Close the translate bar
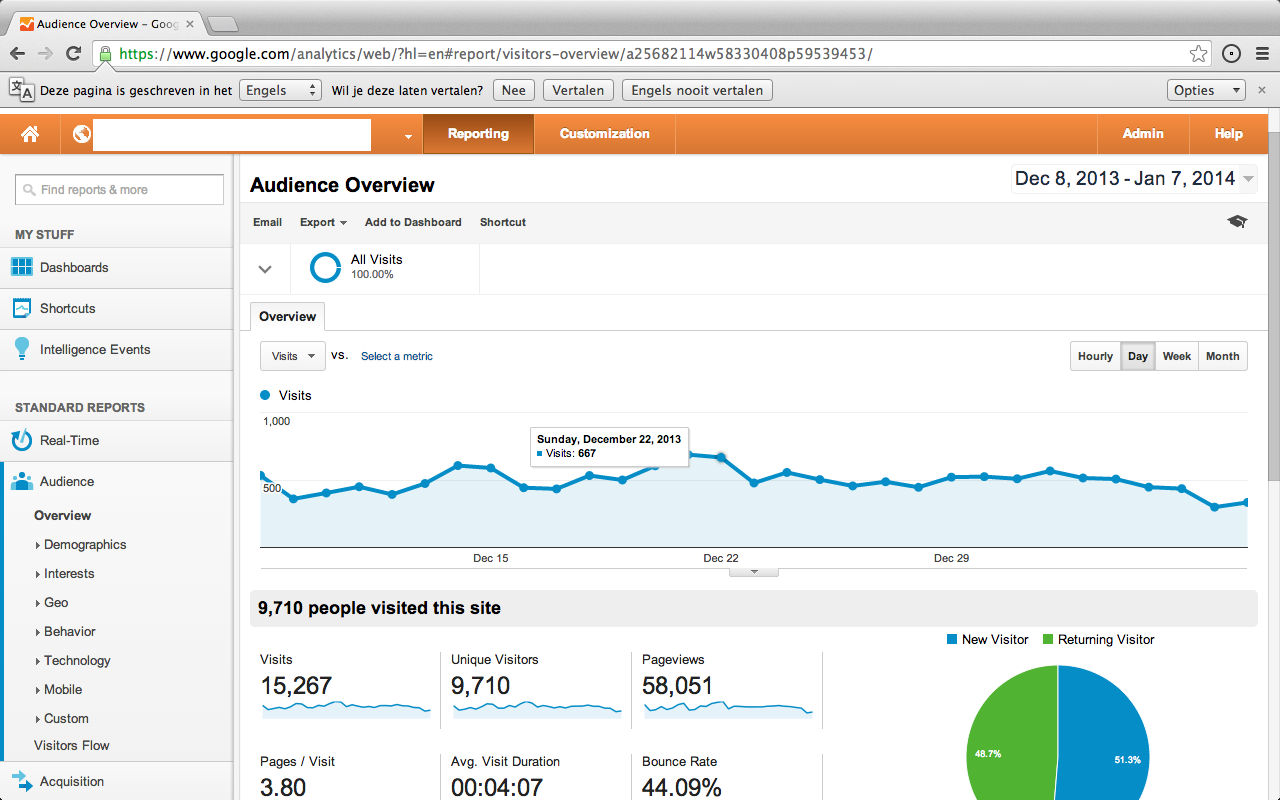Screen dimensions: 1280x800 click(x=1262, y=90)
